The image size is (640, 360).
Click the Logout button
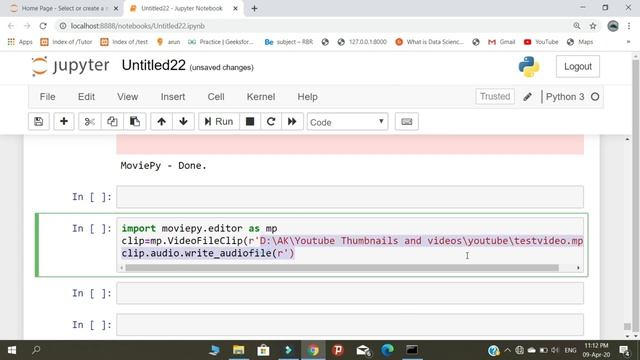point(578,67)
